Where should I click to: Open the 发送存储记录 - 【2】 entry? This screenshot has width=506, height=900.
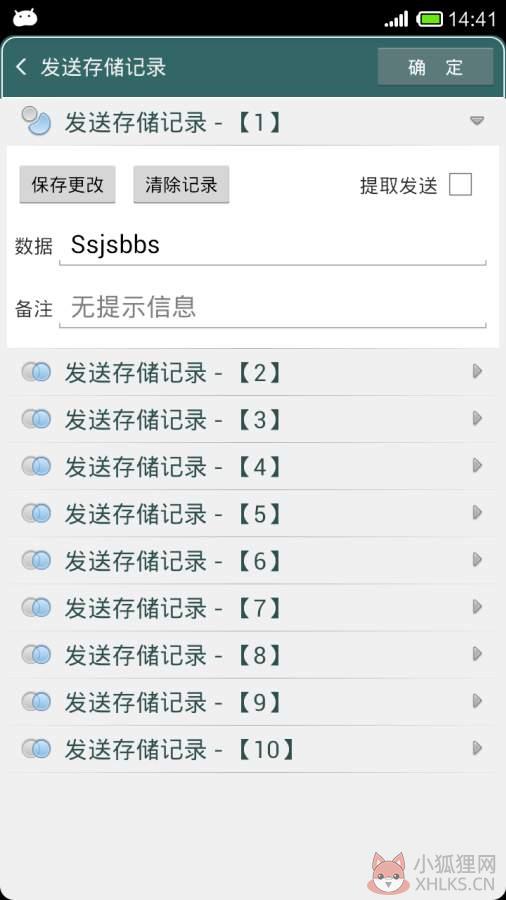click(253, 372)
